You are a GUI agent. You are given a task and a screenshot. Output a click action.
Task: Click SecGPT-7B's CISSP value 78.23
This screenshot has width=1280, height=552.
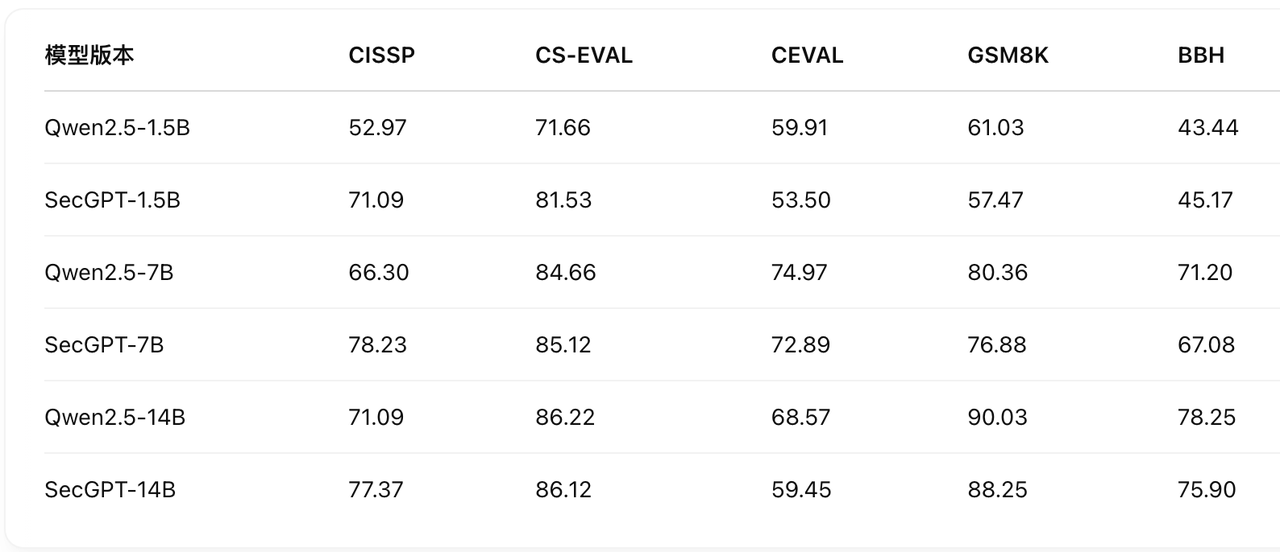(x=377, y=345)
